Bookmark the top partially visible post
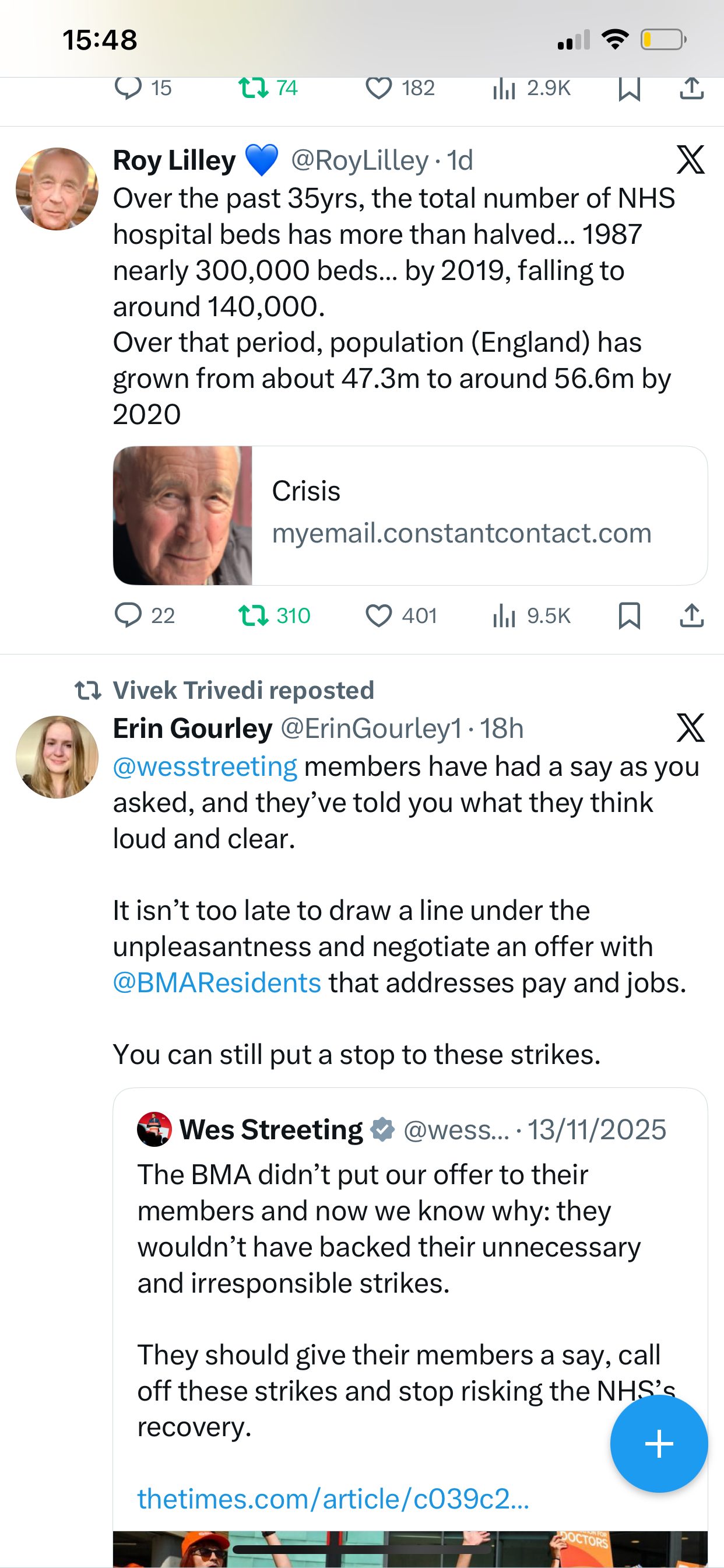Viewport: 724px width, 1568px height. (x=629, y=89)
